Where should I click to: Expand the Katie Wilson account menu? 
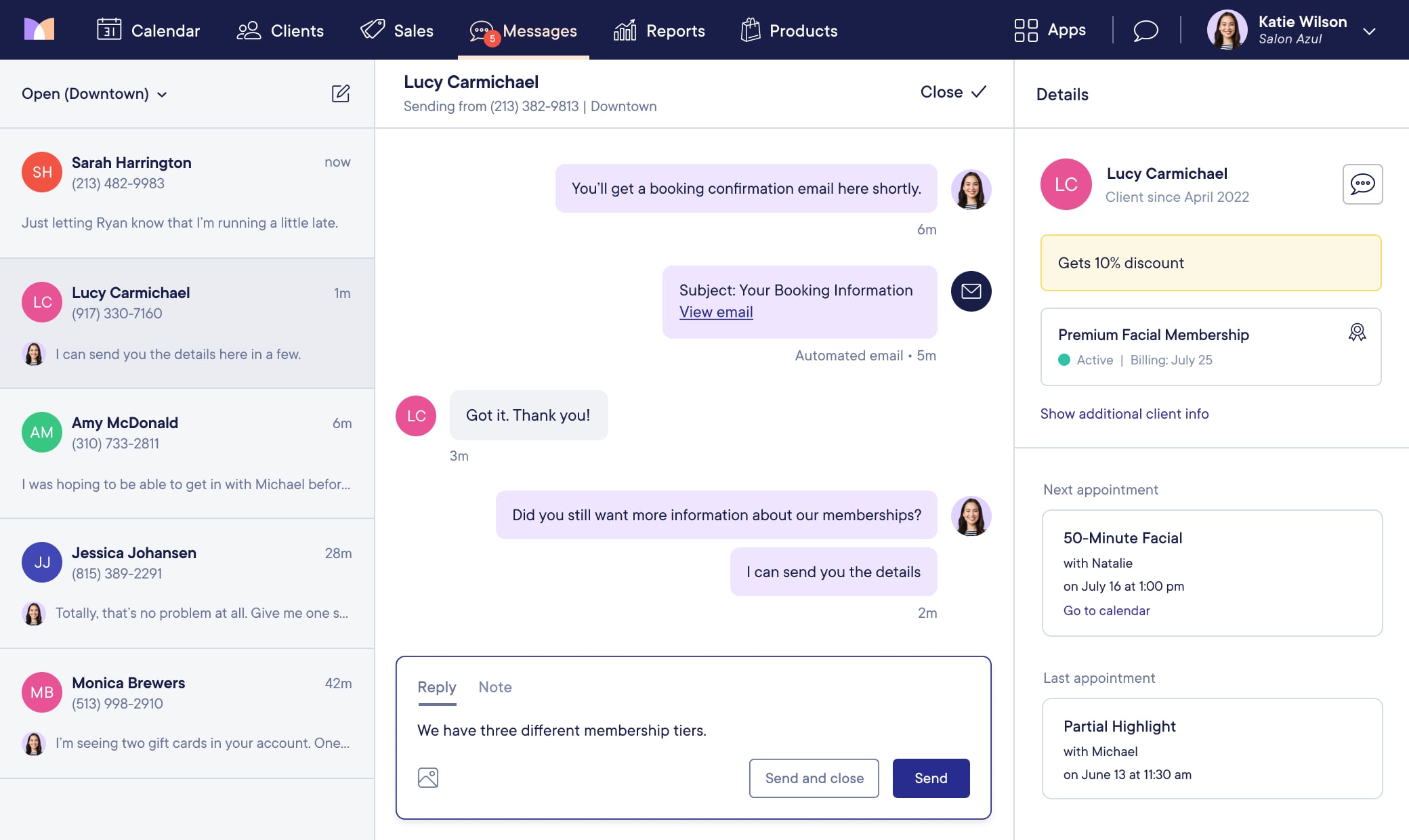[x=1368, y=31]
